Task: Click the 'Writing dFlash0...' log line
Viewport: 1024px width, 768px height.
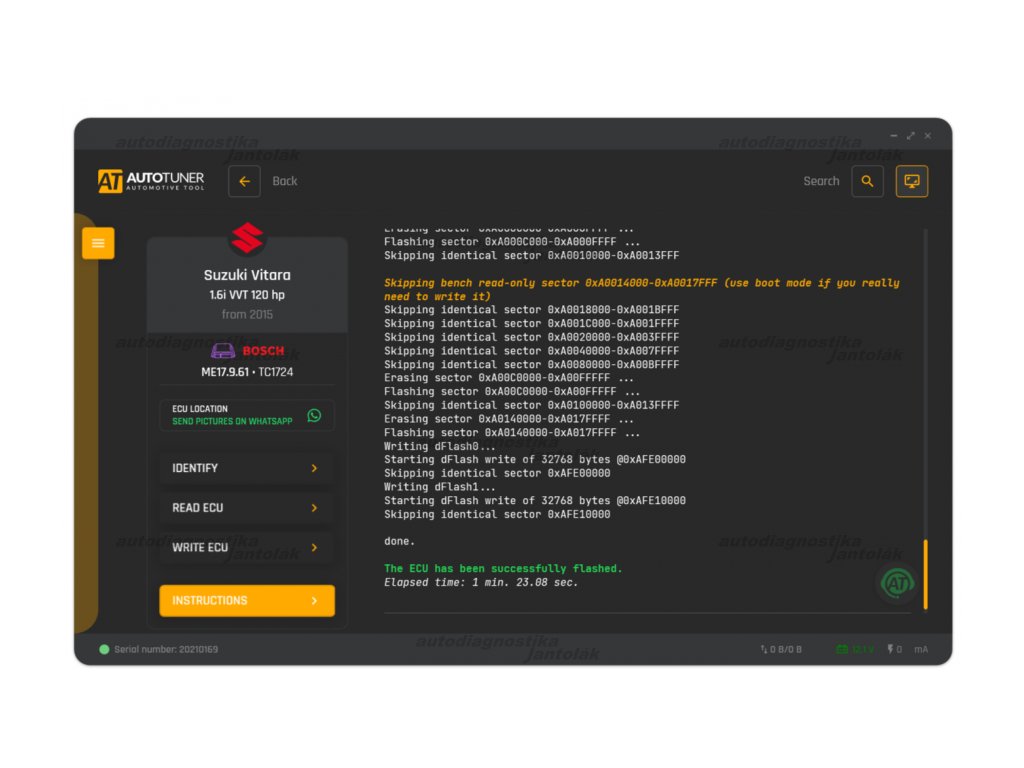Action: tap(440, 447)
